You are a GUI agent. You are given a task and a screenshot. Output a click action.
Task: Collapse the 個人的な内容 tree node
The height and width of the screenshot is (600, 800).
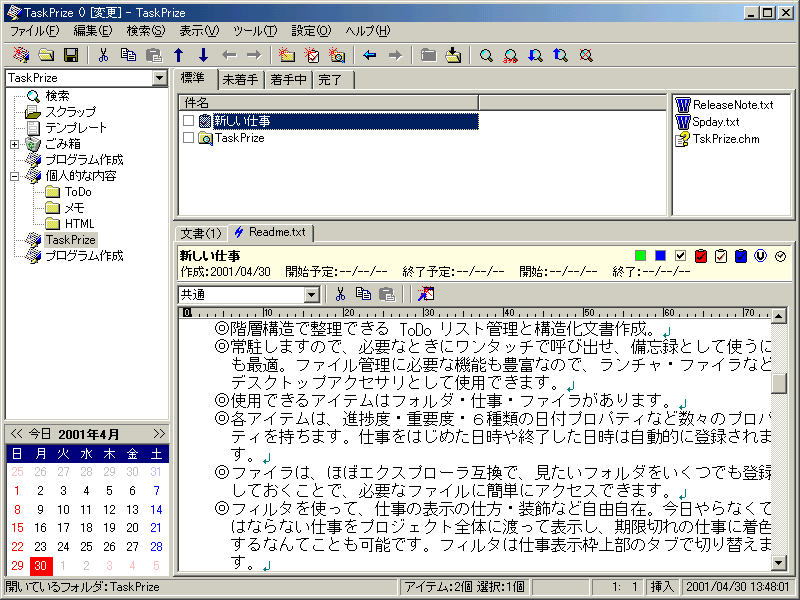click(14, 177)
